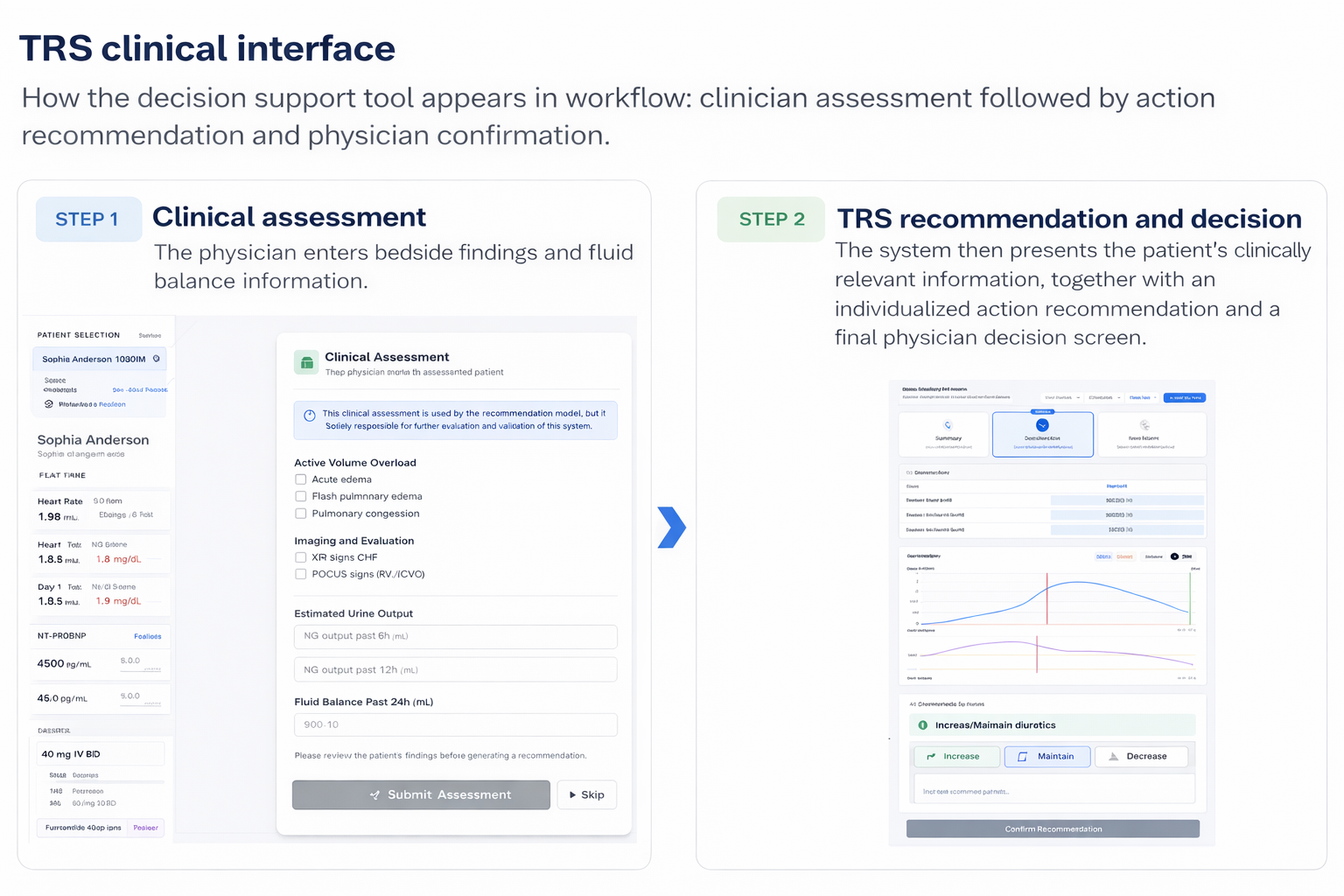Viewport: 1344px width, 896px height.
Task: Check the Acute edema checkbox
Action: pyautogui.click(x=301, y=479)
